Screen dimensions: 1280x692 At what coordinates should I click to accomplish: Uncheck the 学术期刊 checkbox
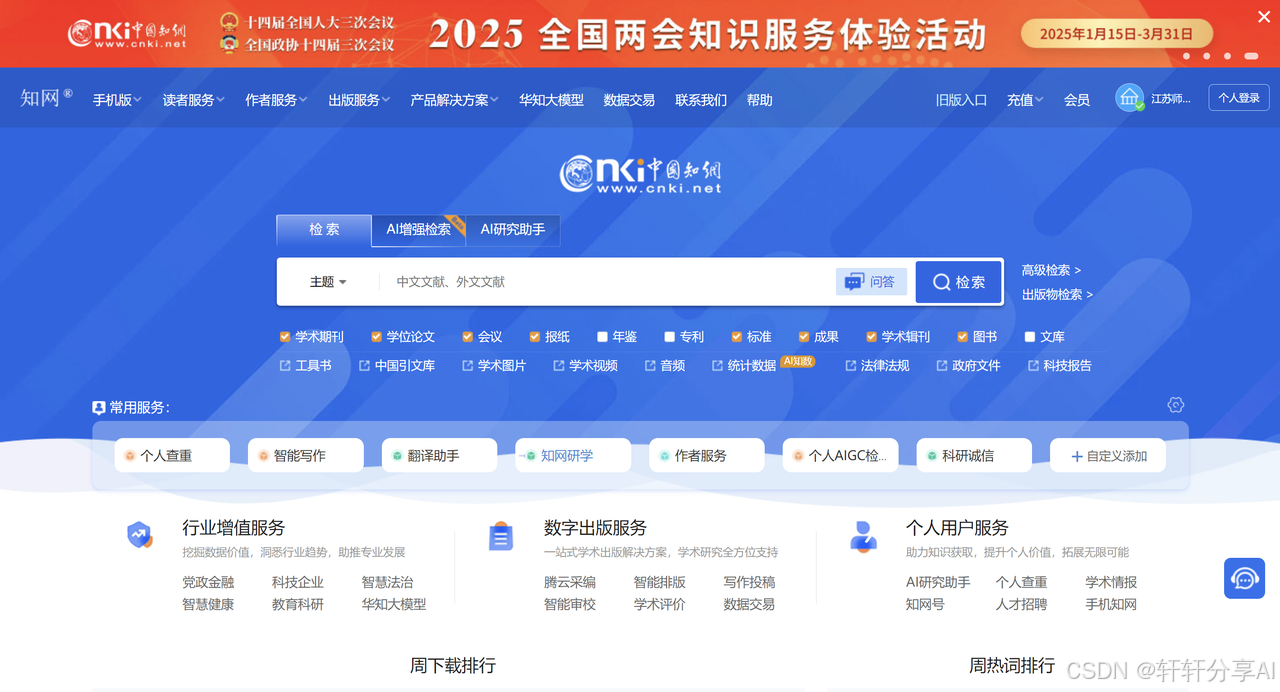point(286,337)
